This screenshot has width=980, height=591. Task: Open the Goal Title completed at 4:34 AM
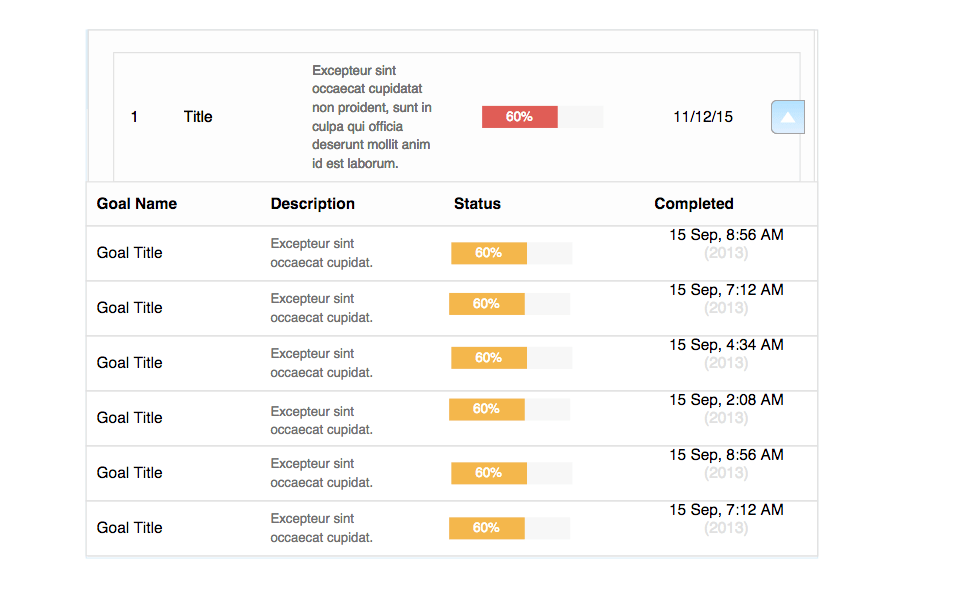click(130, 363)
